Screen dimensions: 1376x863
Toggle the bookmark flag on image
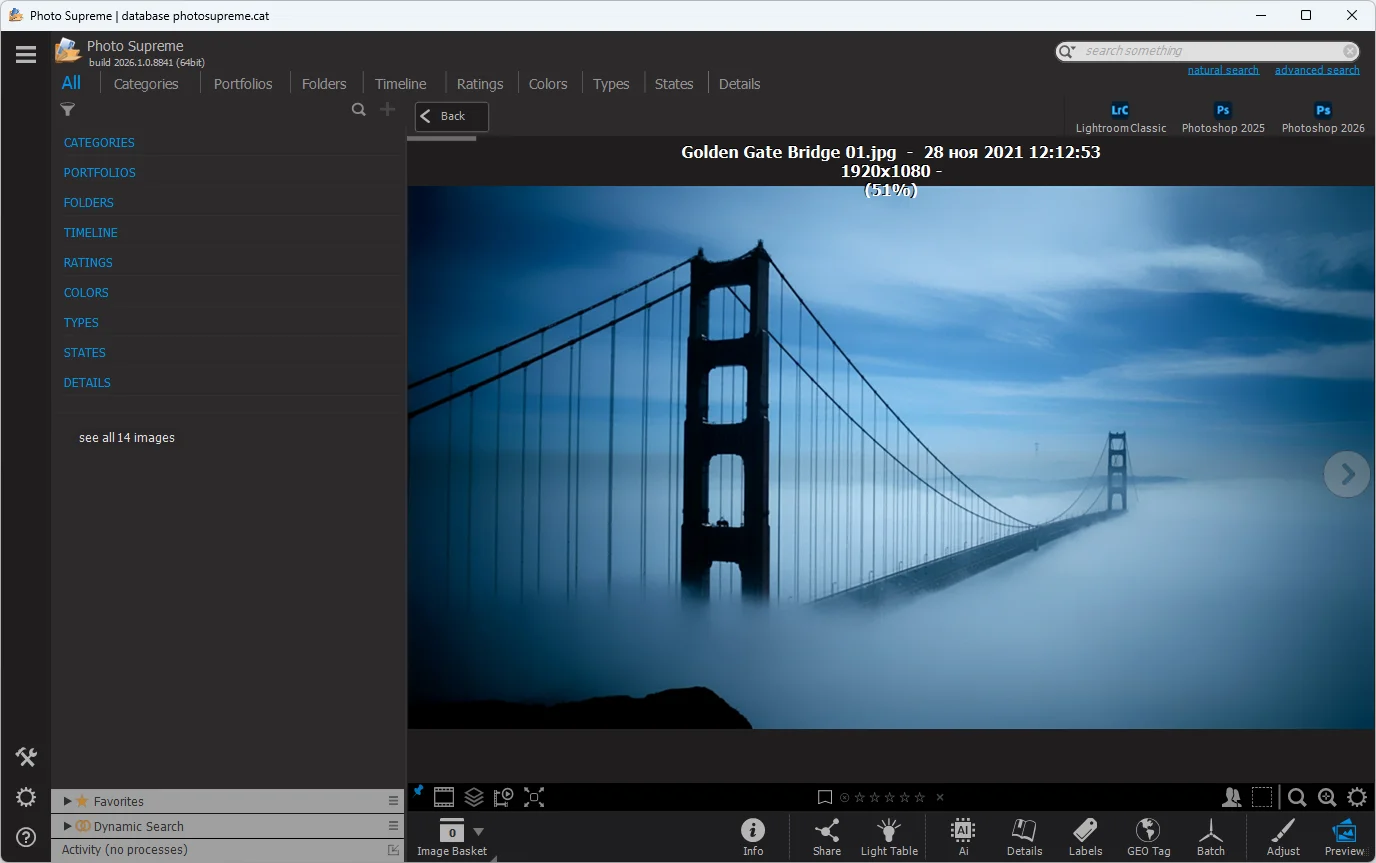tap(824, 797)
